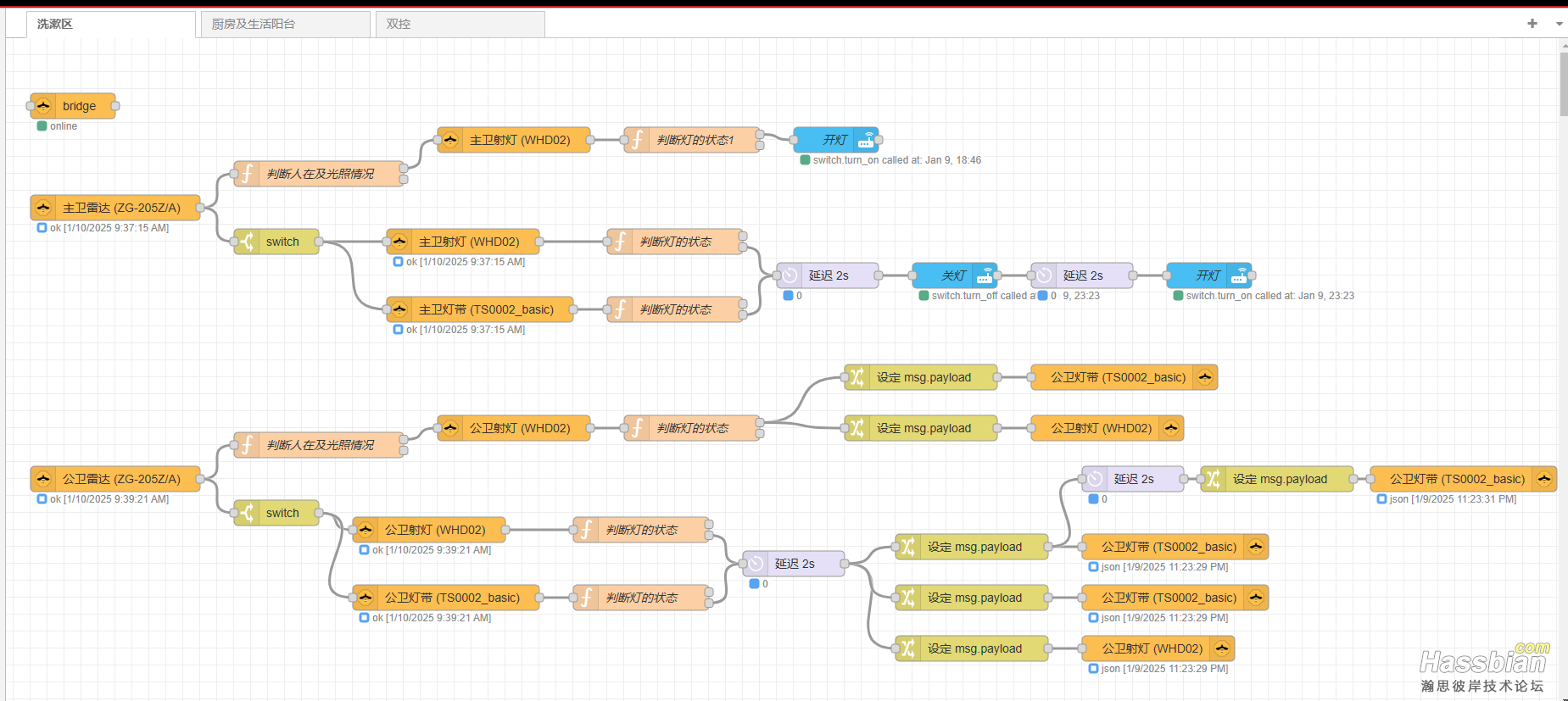Open the 厨房及生活阳台 flow tab
This screenshot has width=1568, height=701.
pyautogui.click(x=286, y=25)
